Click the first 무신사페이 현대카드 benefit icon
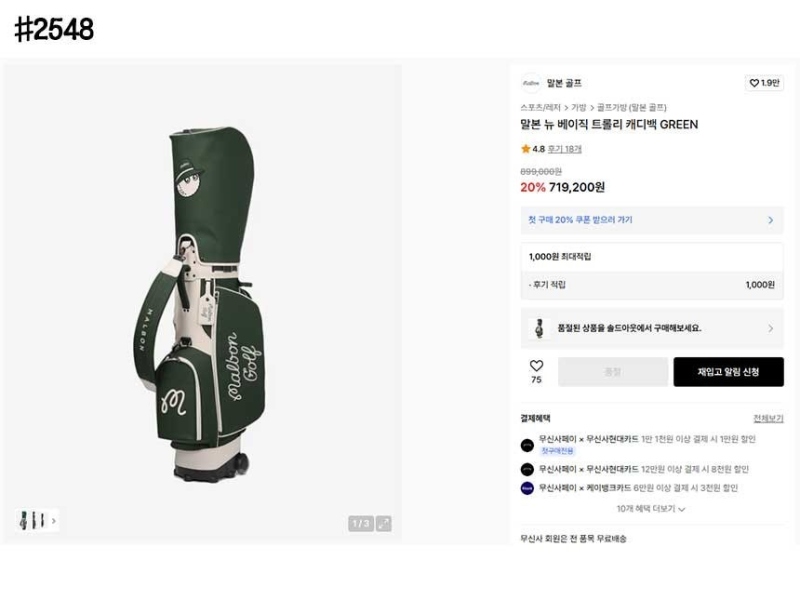The height and width of the screenshot is (600, 800). click(x=527, y=445)
